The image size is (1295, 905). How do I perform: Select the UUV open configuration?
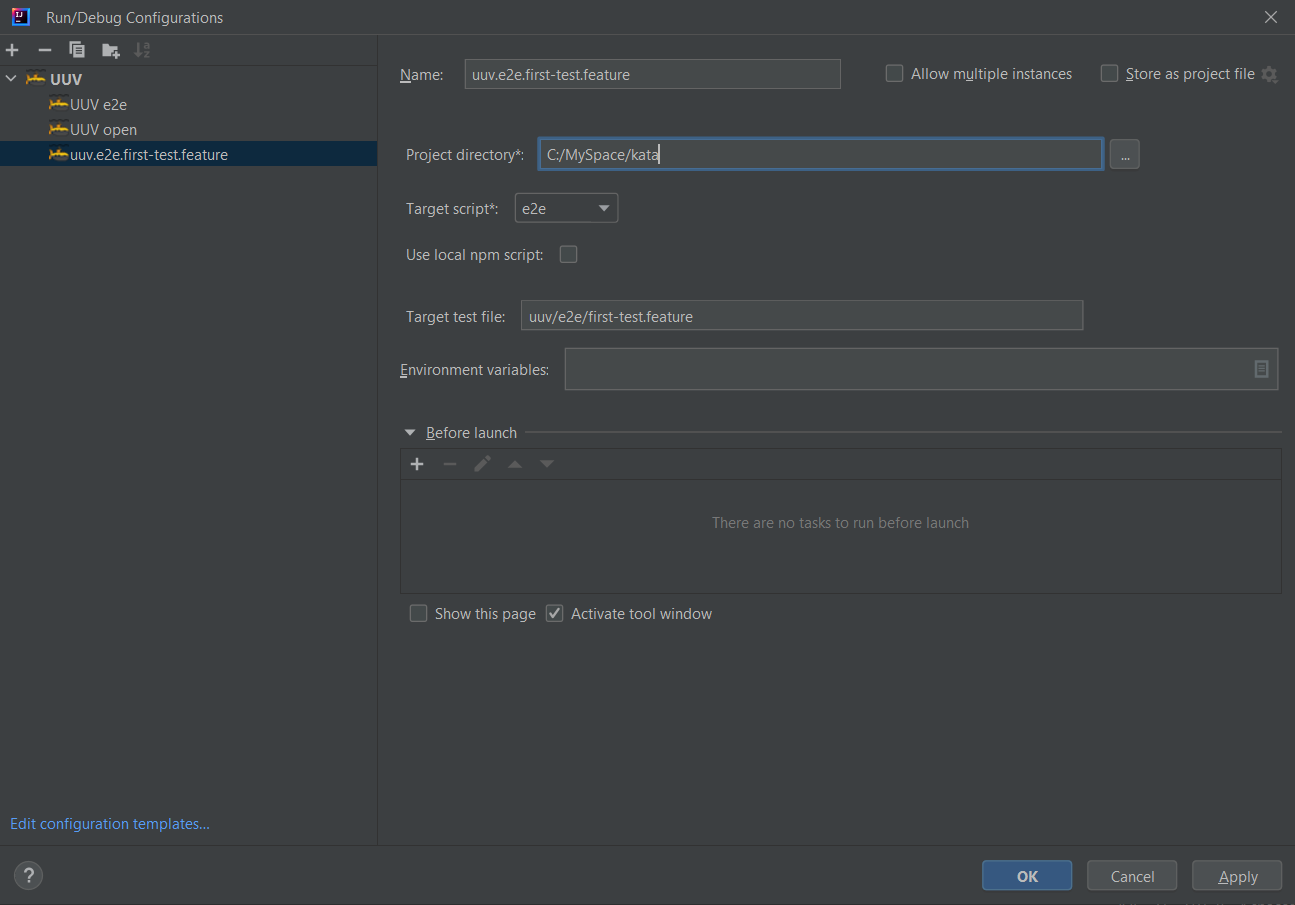coord(188,129)
